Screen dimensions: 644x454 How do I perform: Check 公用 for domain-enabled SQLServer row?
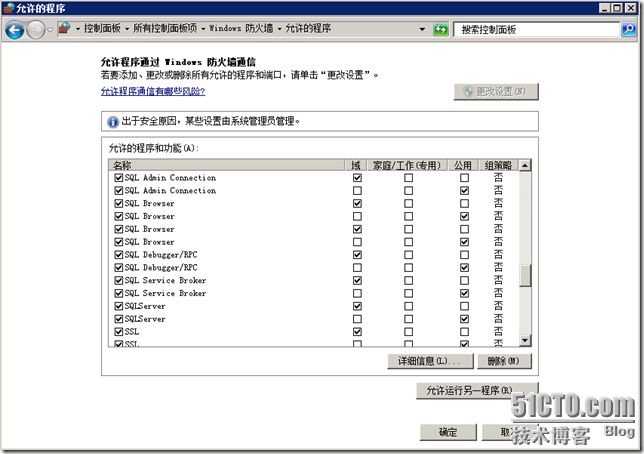coord(464,306)
